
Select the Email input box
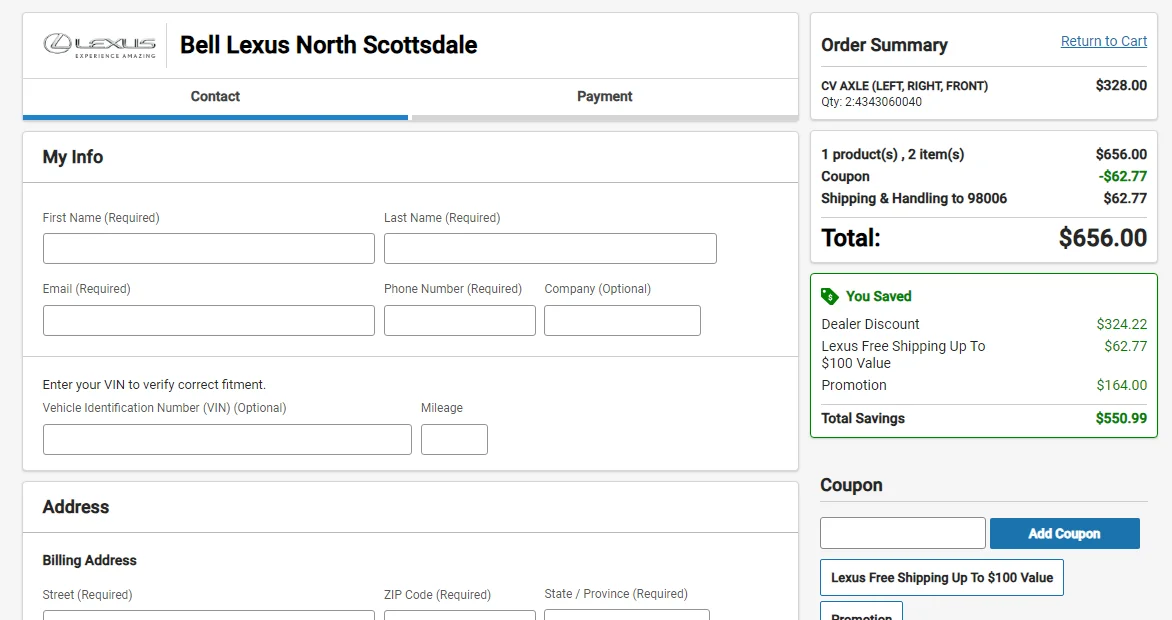[x=209, y=320]
